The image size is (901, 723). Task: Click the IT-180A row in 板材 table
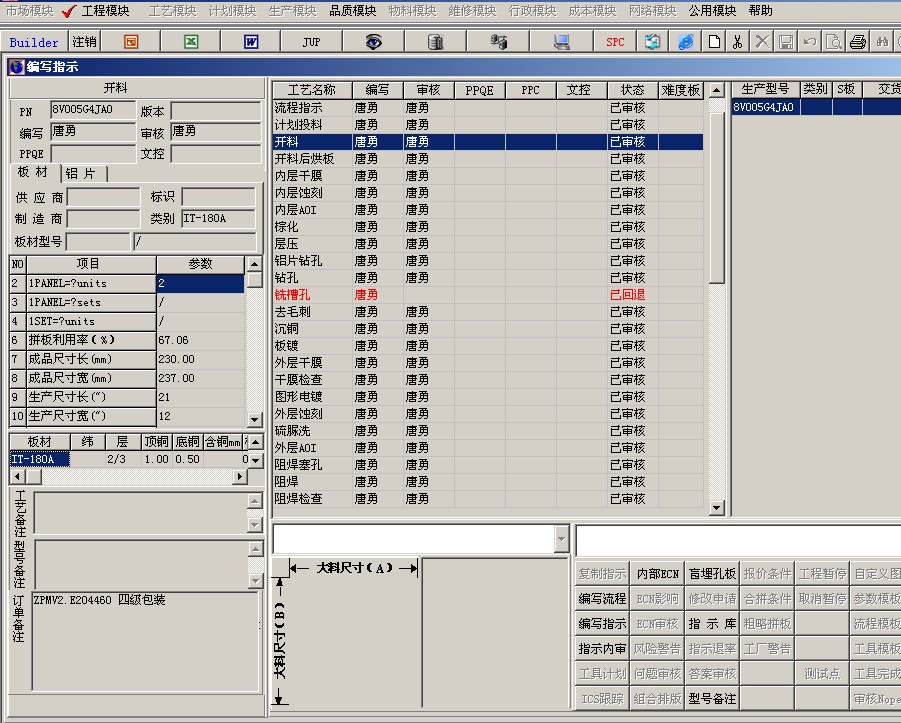tap(130, 459)
